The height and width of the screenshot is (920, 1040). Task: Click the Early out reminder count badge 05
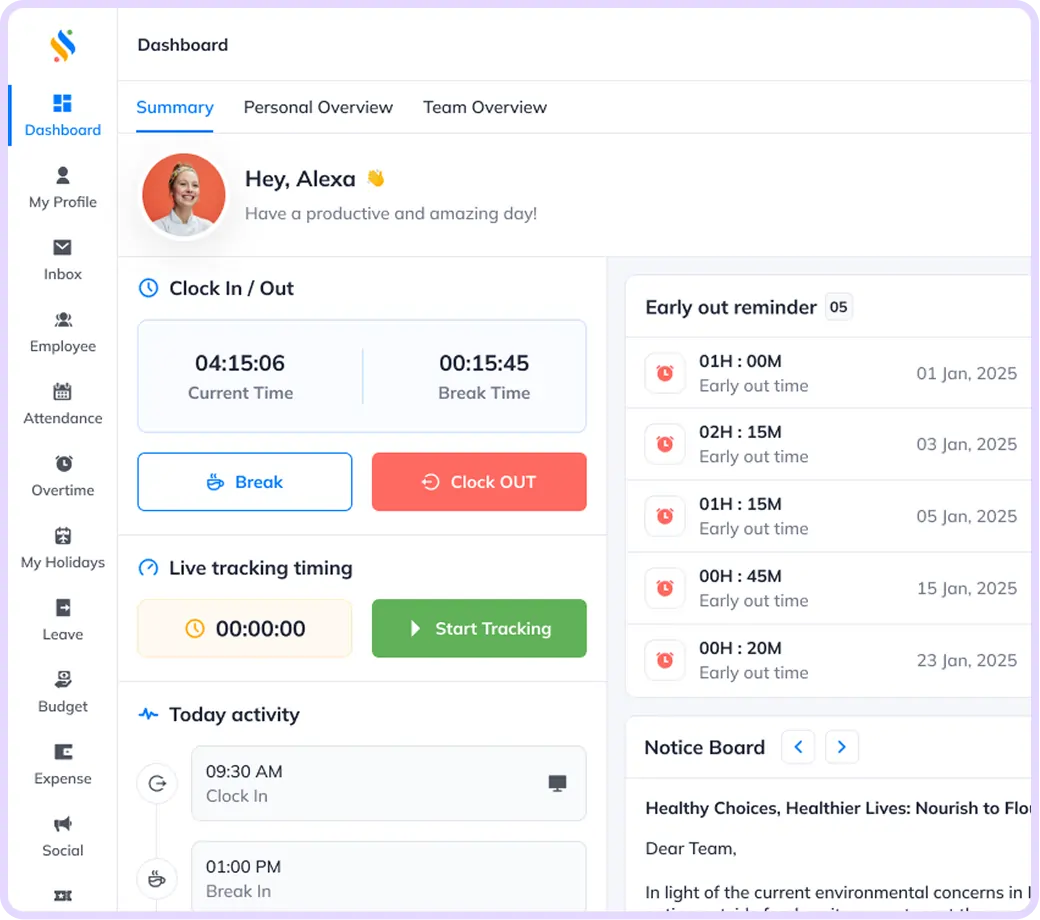coord(838,307)
